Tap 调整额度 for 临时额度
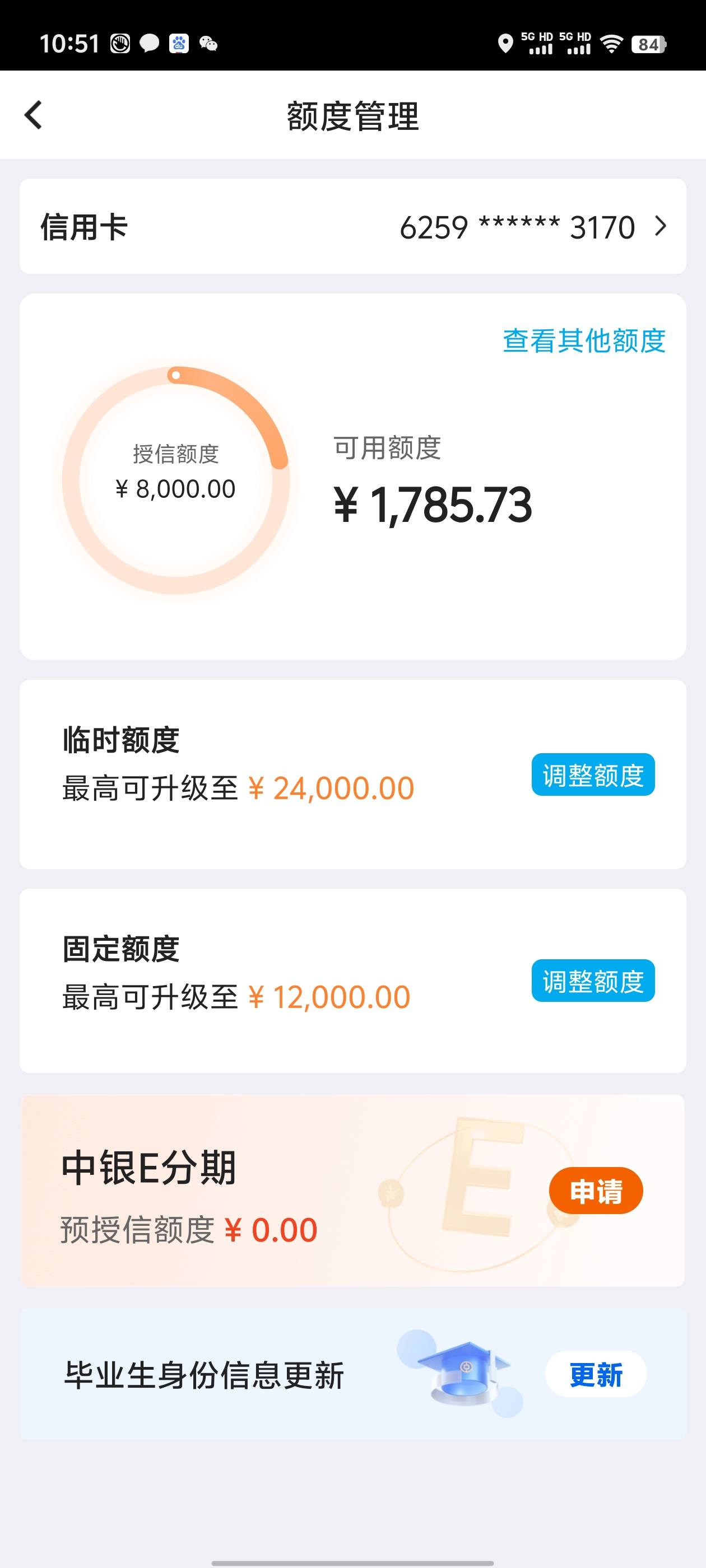This screenshot has height=1568, width=706. [593, 774]
